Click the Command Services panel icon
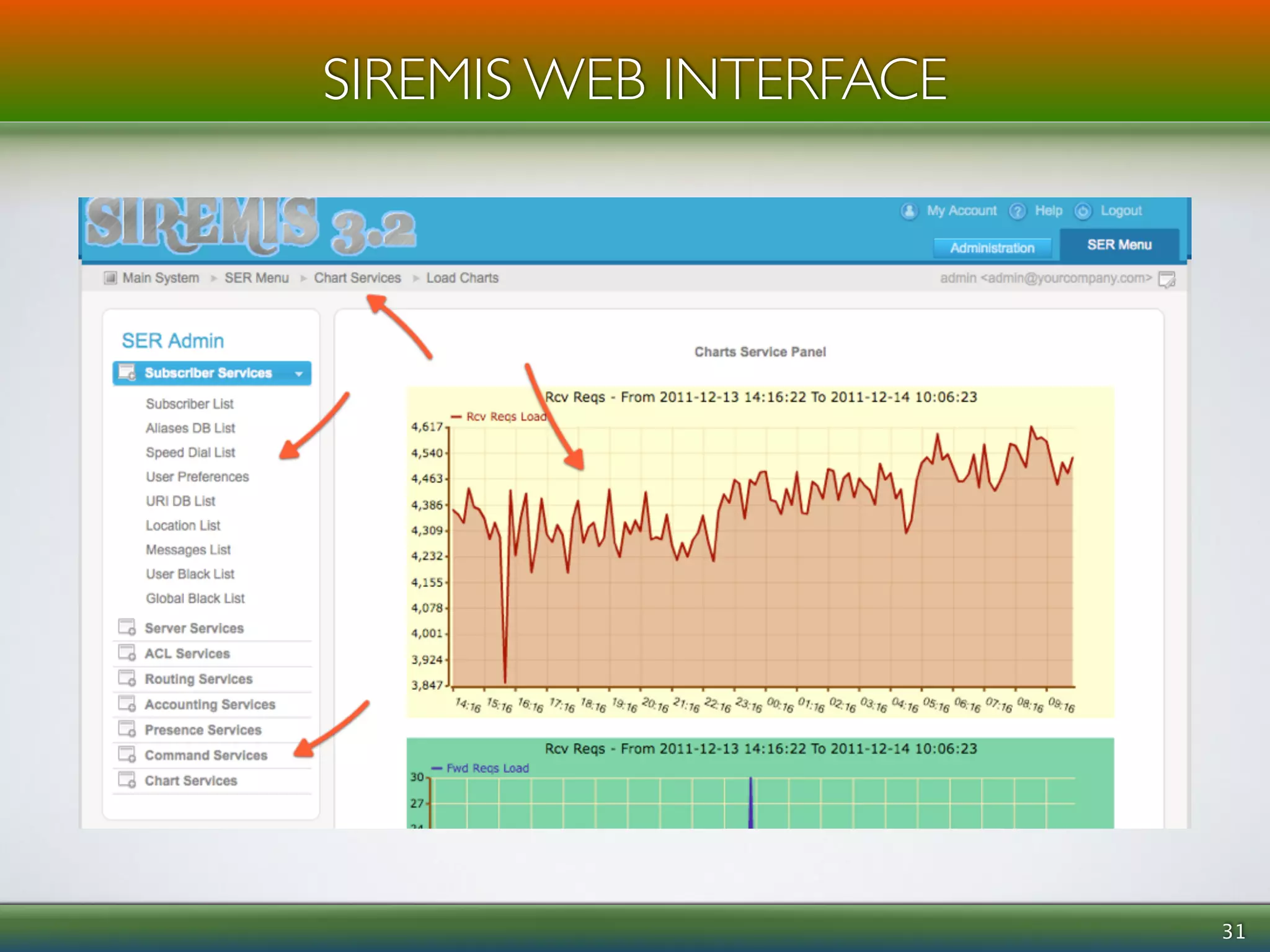Image resolution: width=1270 pixels, height=952 pixels. pyautogui.click(x=127, y=754)
